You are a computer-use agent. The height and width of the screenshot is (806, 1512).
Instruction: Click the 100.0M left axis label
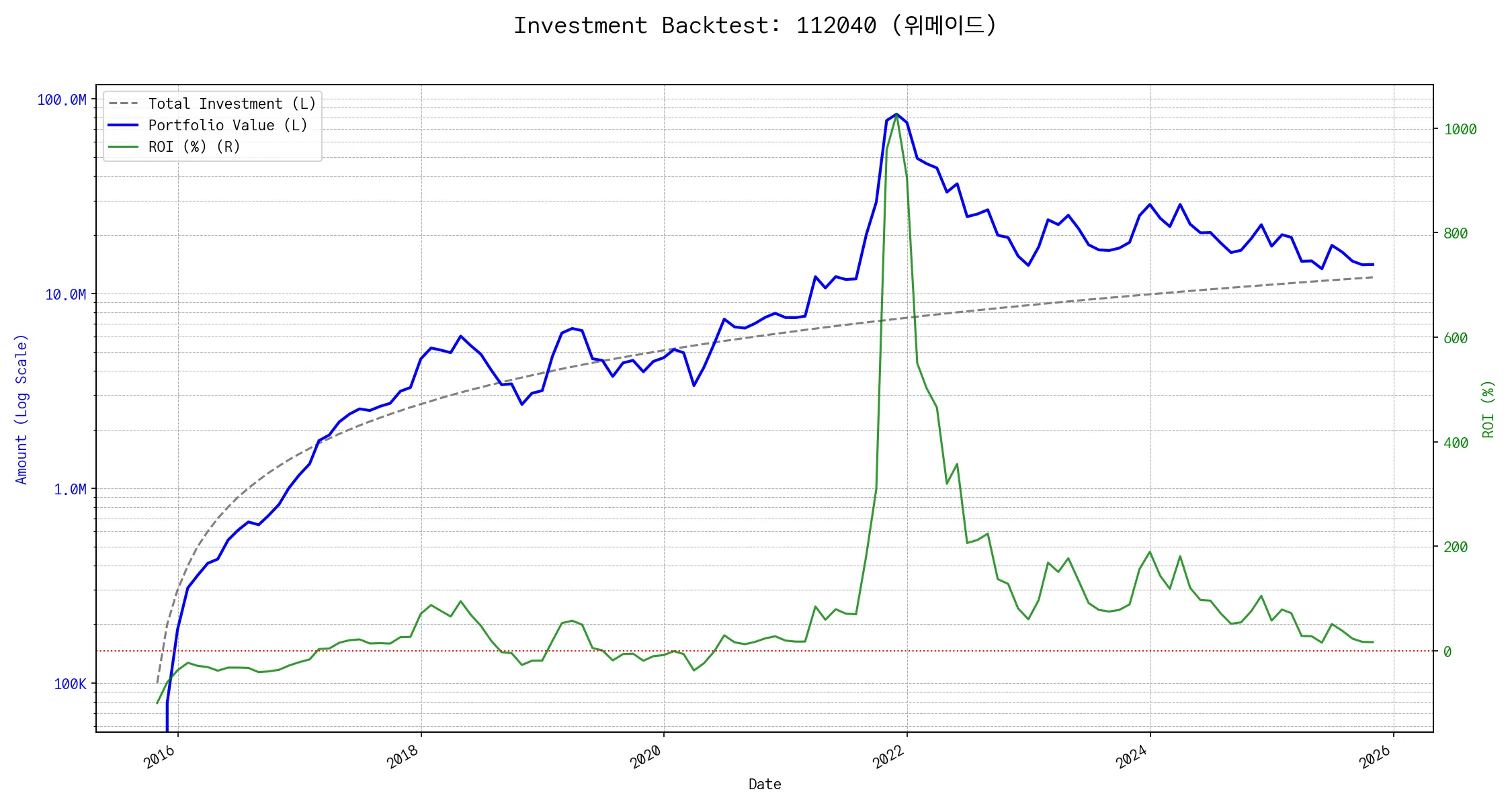(62, 100)
